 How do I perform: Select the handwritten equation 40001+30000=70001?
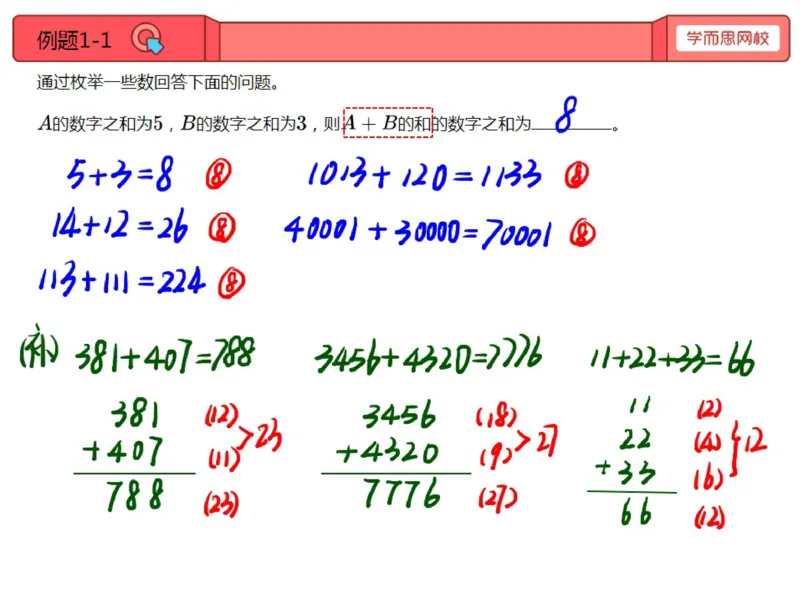(418, 232)
